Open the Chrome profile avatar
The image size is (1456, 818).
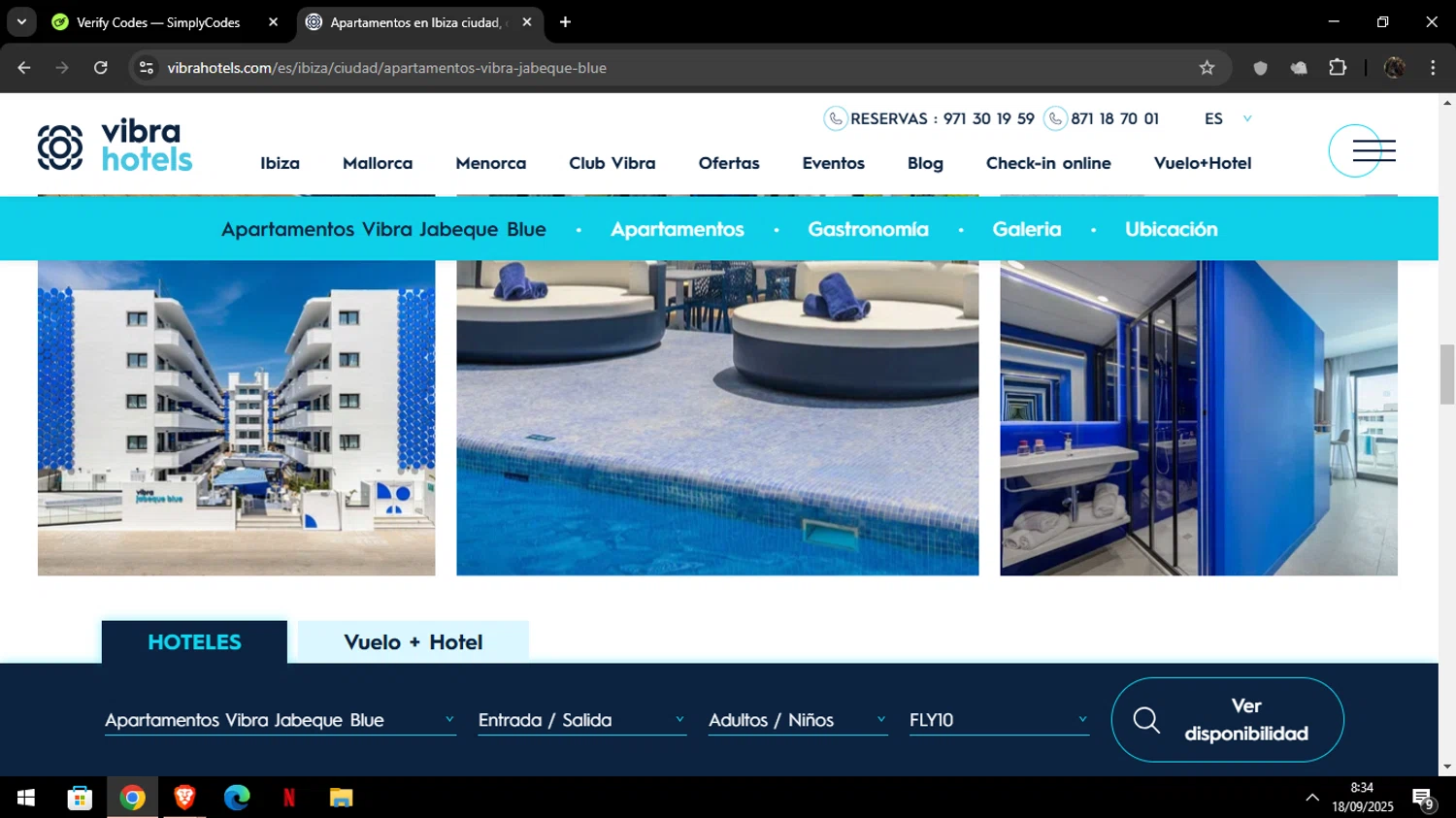(1394, 68)
